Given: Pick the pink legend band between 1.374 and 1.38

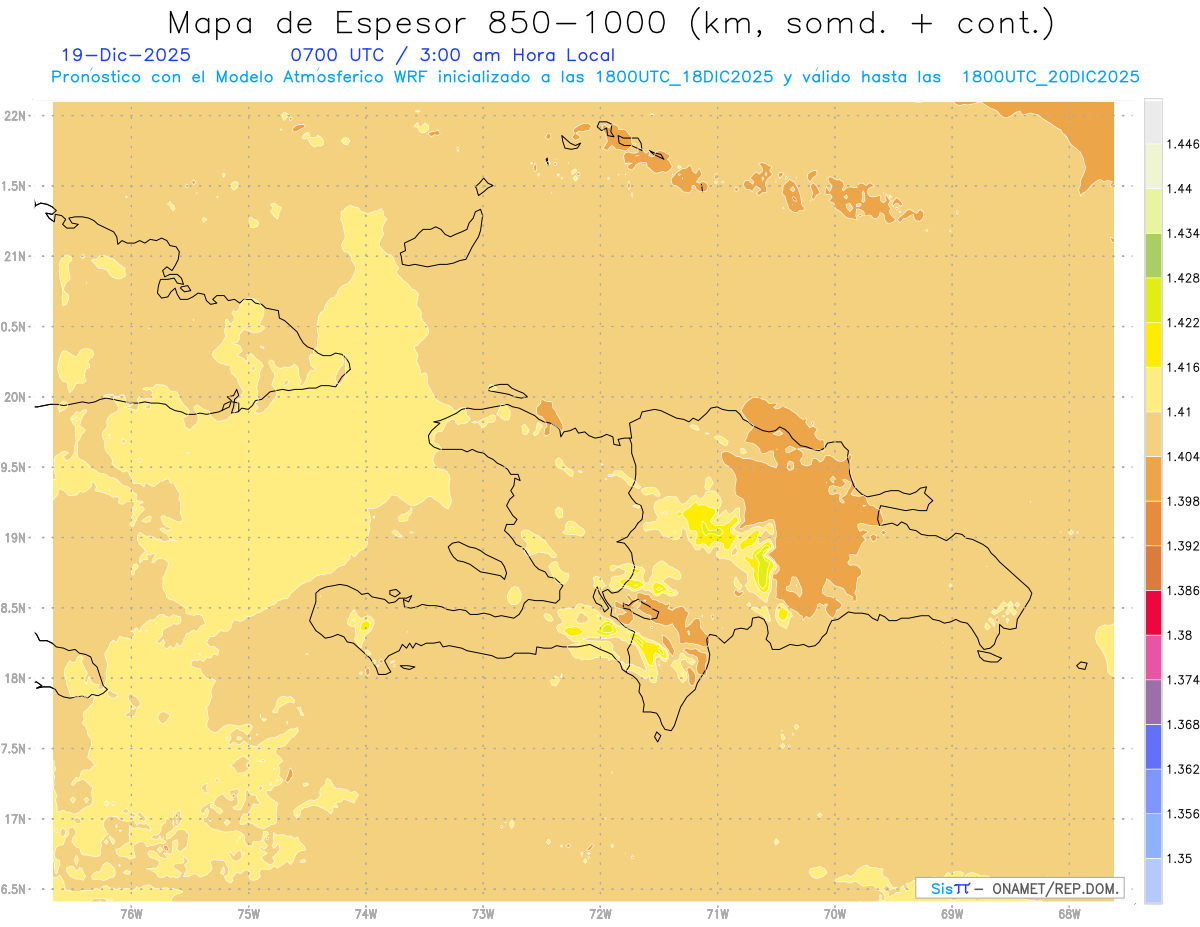Looking at the screenshot, I should coord(1153,657).
